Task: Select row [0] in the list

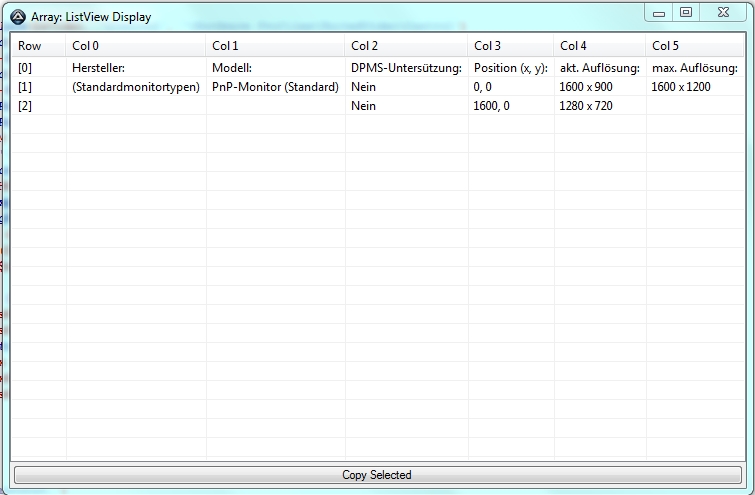Action: click(25, 68)
